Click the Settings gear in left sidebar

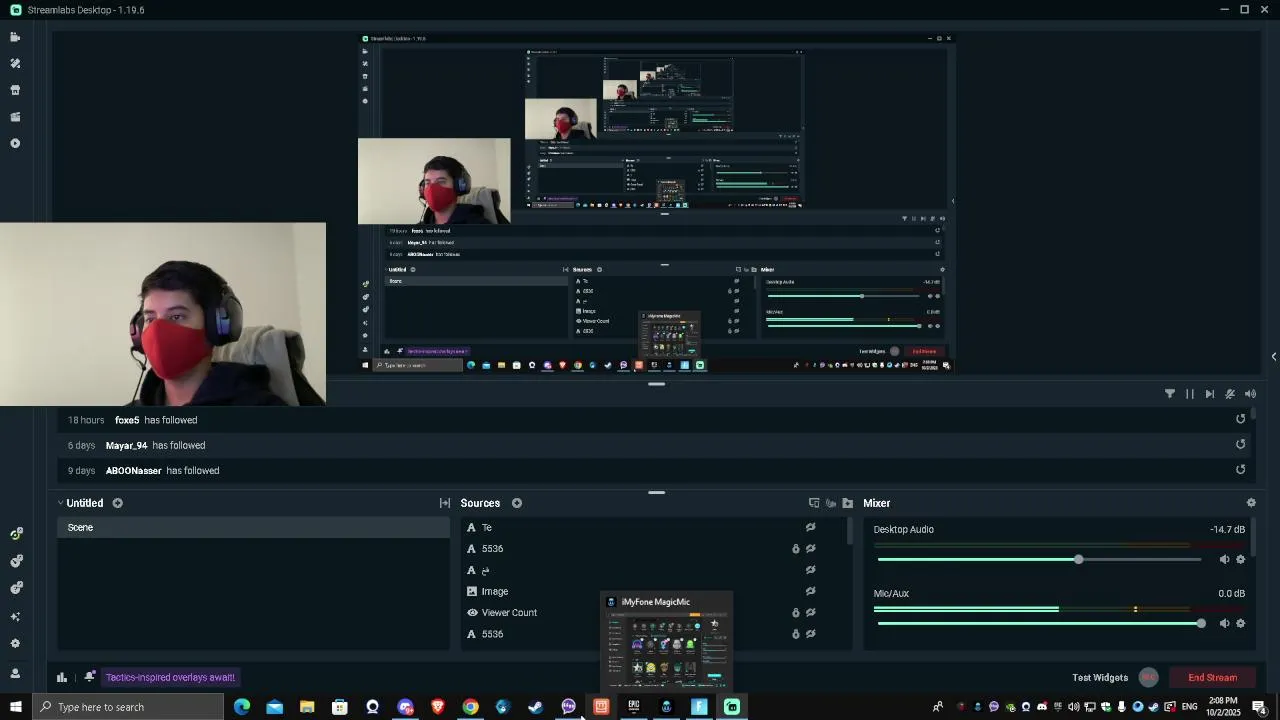coord(15,643)
